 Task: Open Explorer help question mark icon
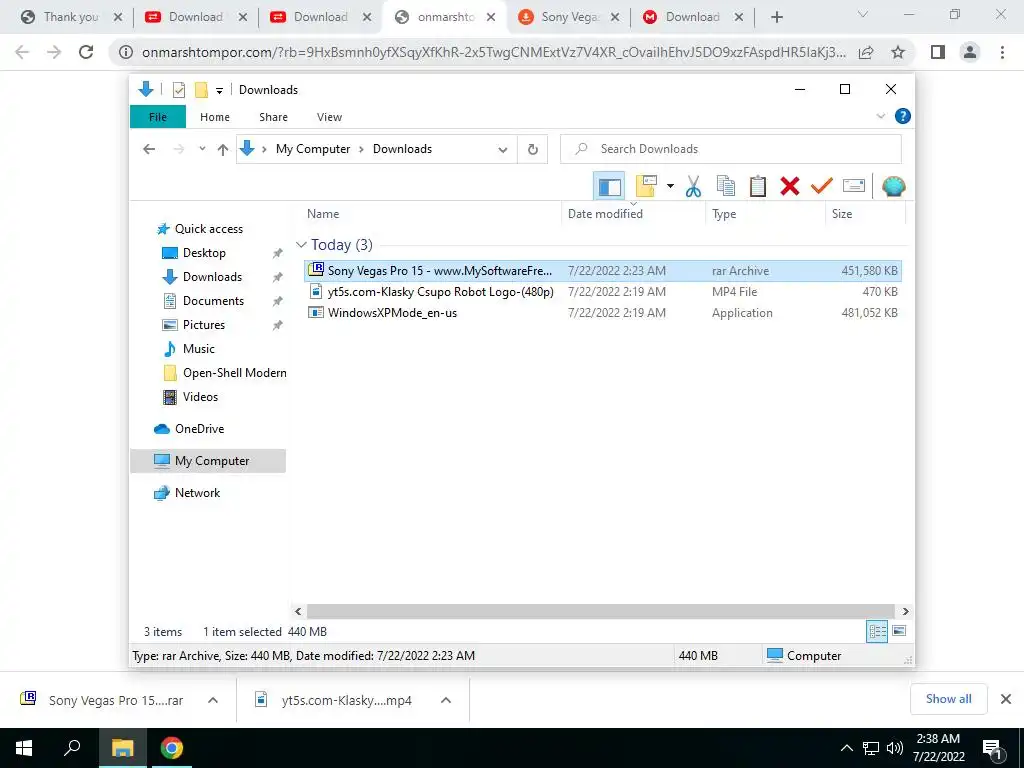tap(903, 116)
